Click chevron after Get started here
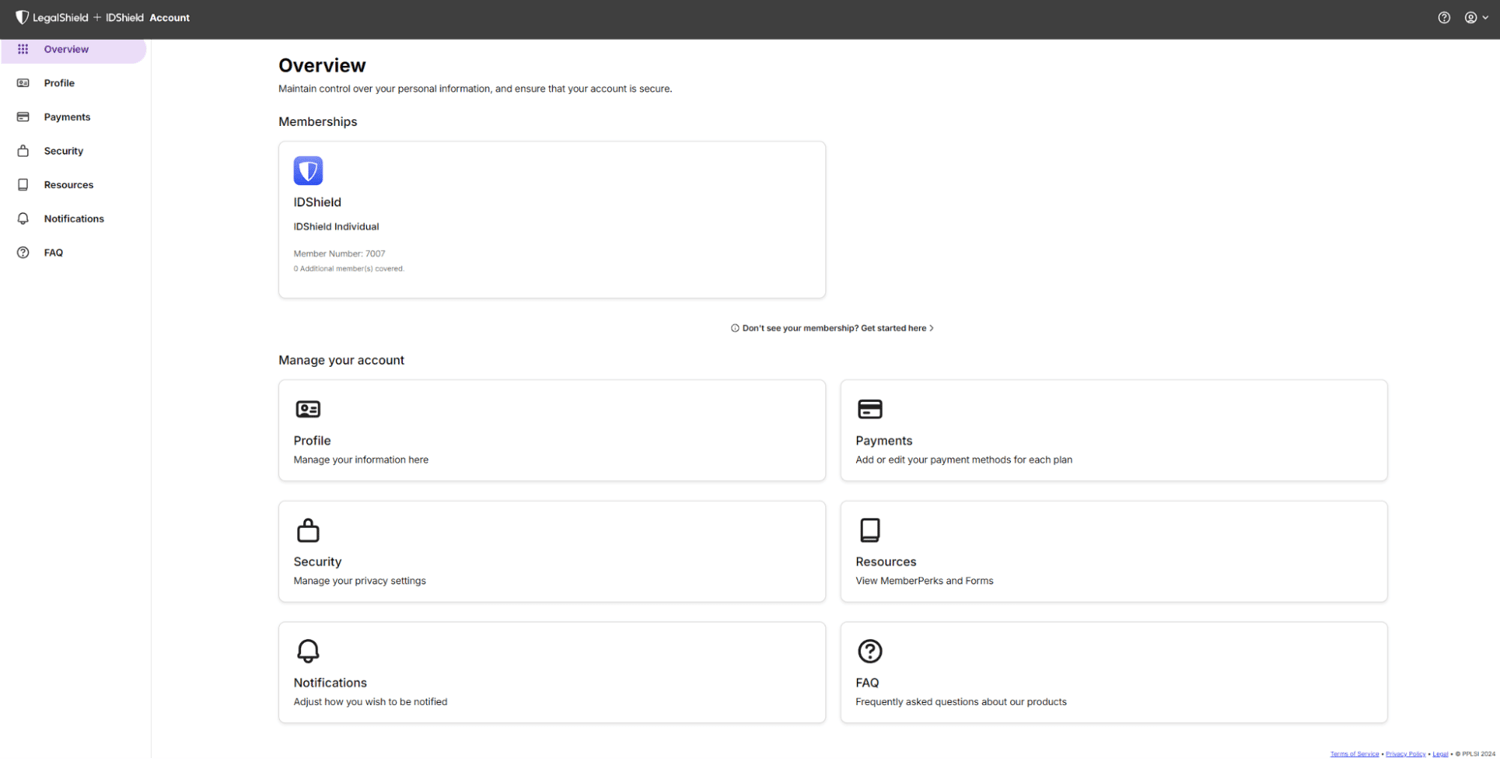Screen dimensions: 1500x759 (932, 328)
